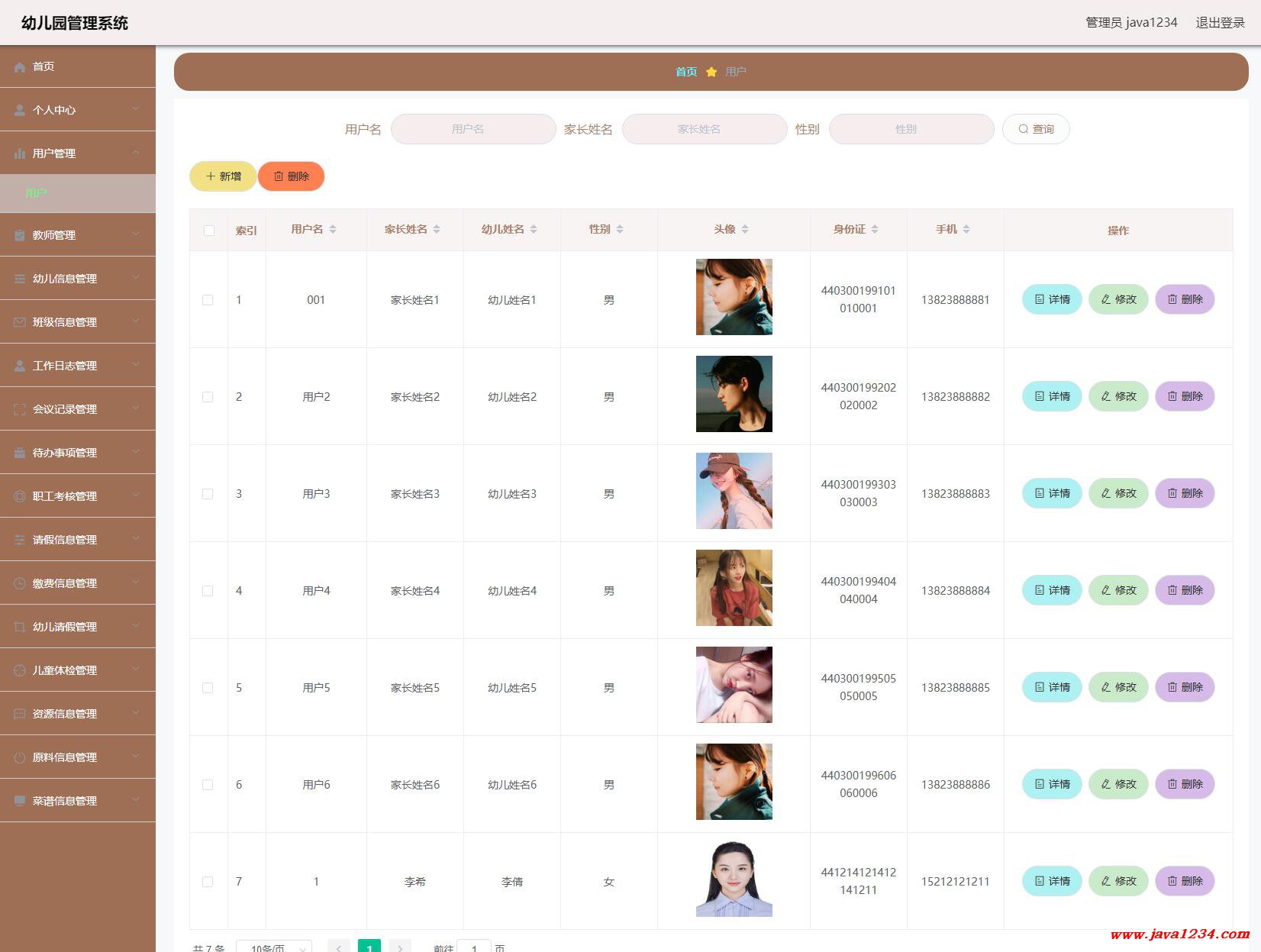The image size is (1261, 952).
Task: Open 首页 in the sidebar menu
Action: click(78, 66)
